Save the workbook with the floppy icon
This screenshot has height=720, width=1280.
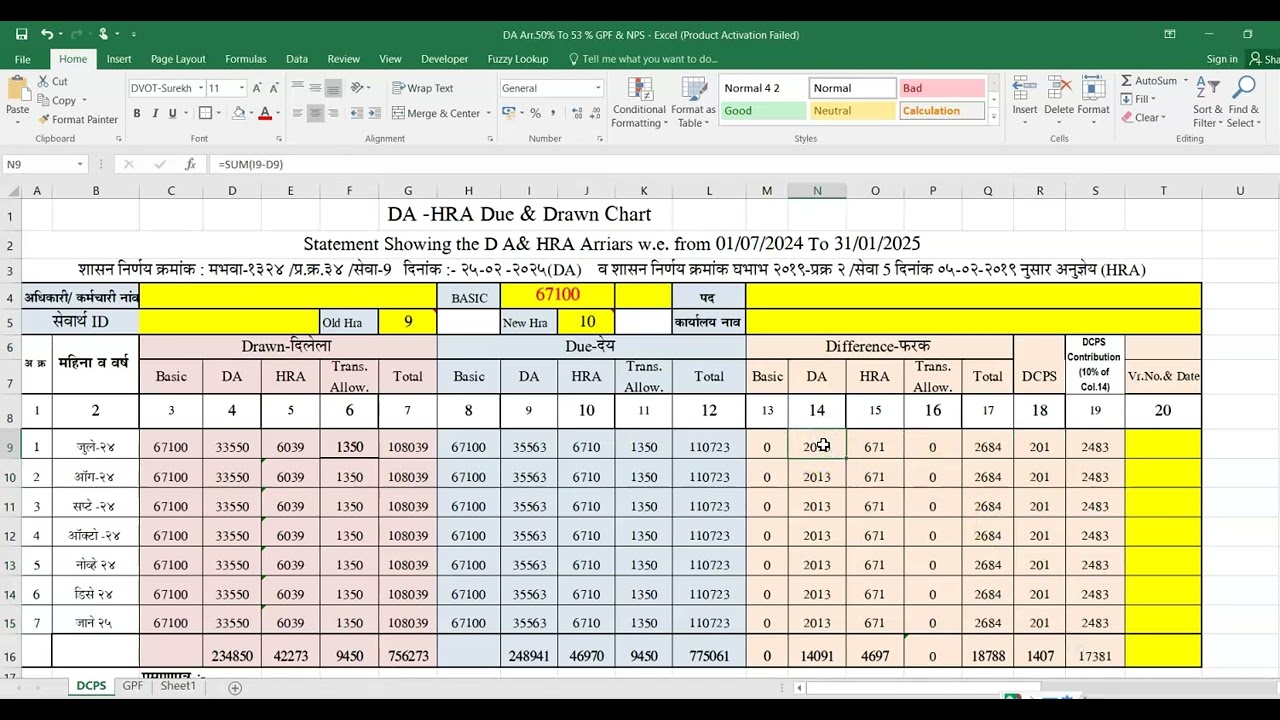pyautogui.click(x=21, y=34)
